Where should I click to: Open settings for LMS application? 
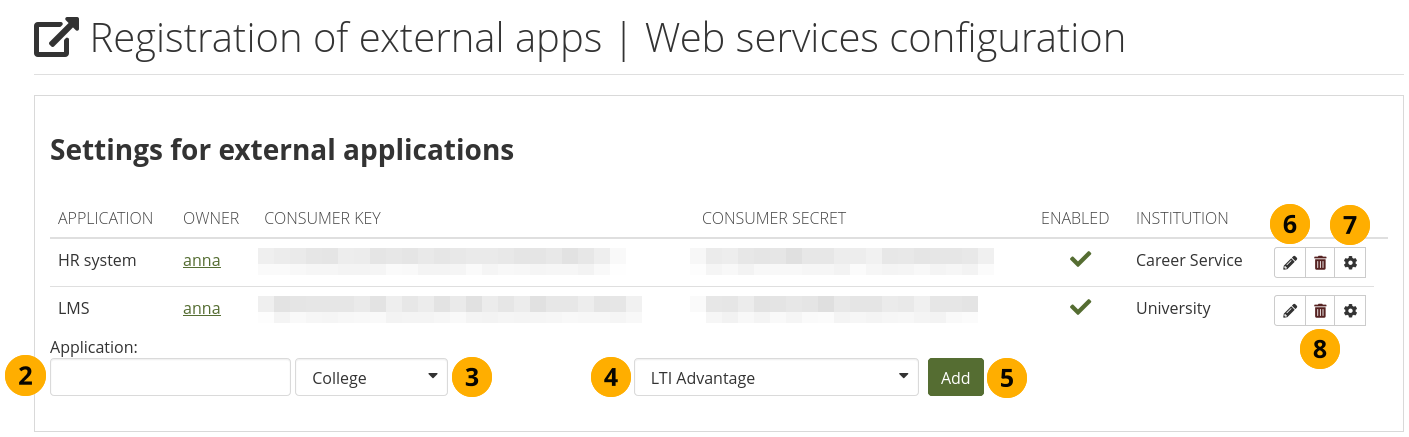pos(1350,311)
